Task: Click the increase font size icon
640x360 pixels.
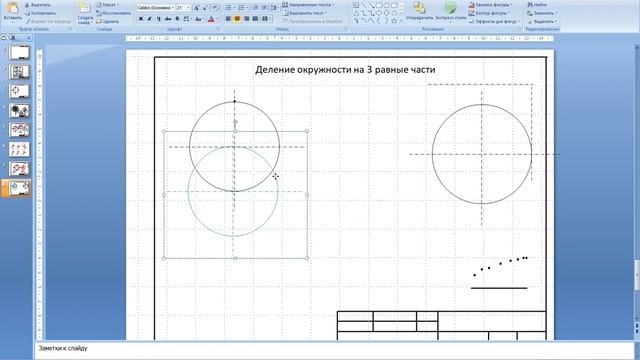Action: [x=197, y=8]
